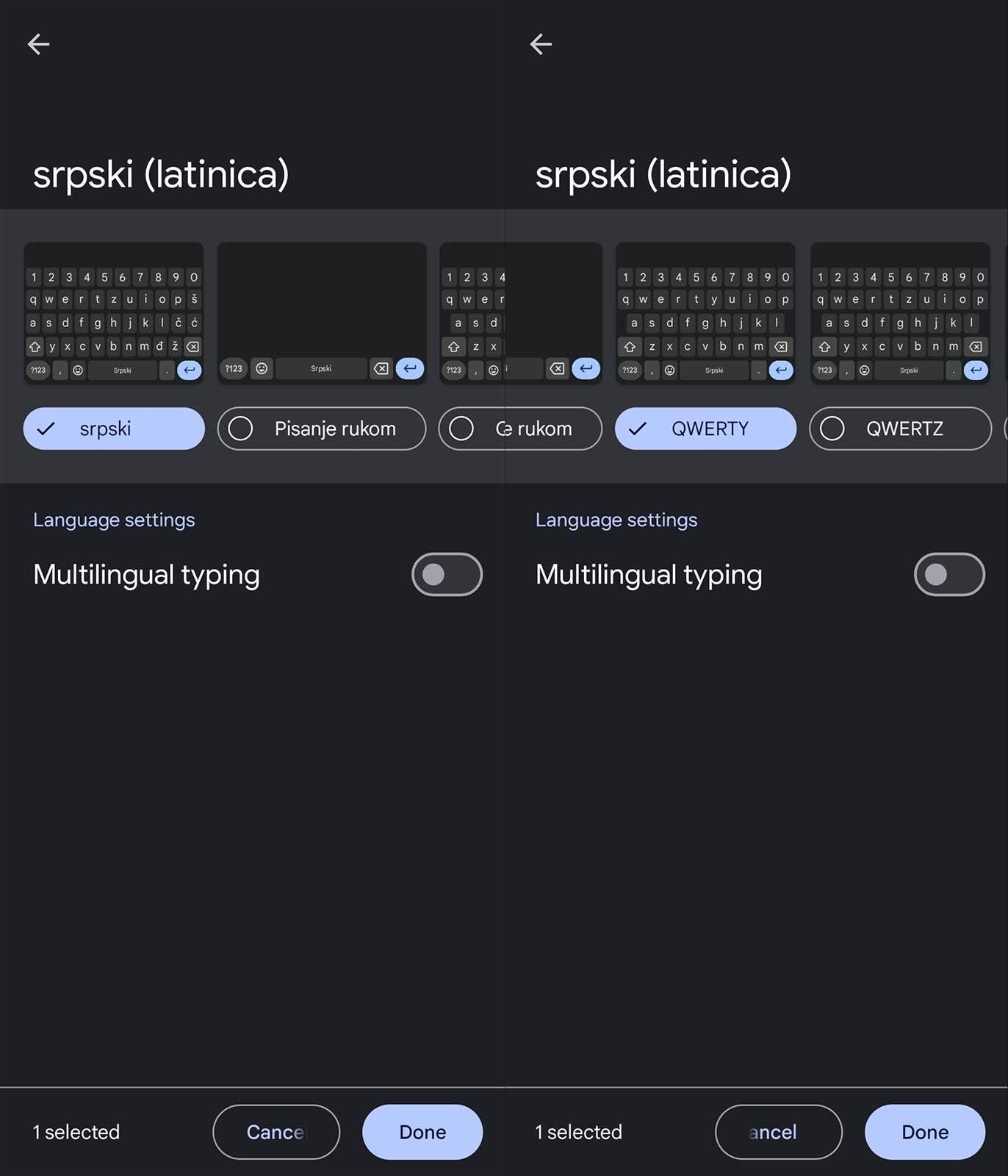The image size is (1008, 1176).
Task: Click the spacebar in QWERTY keyboard preview
Action: (714, 370)
